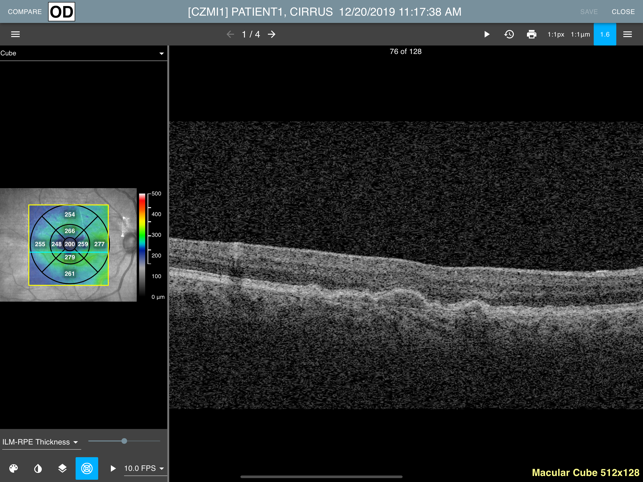Expand the Cube scan type dropdown
Viewport: 643px width, 482px height.
(83, 53)
